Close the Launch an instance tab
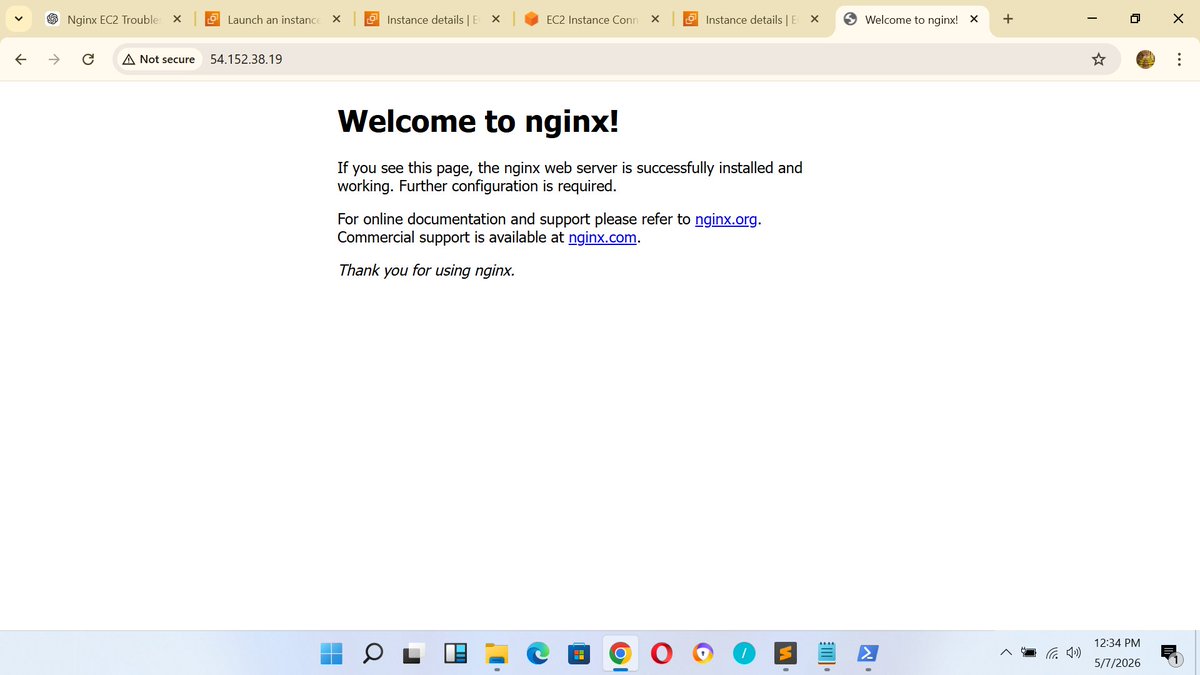 [336, 19]
